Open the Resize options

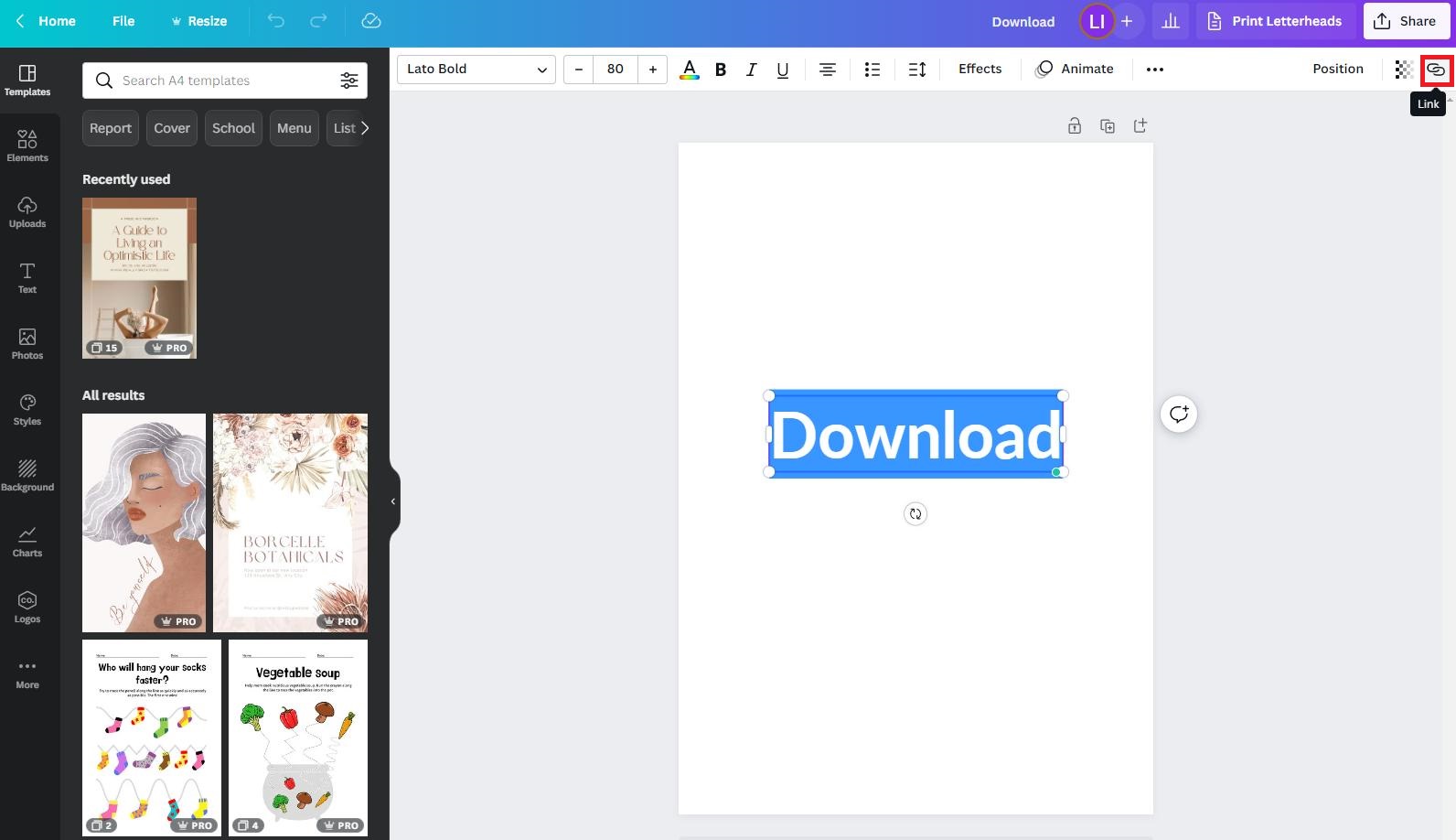(198, 21)
